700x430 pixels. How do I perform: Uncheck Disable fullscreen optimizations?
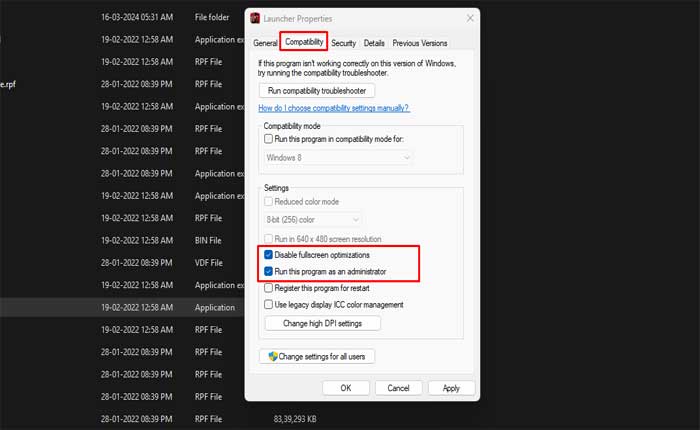click(x=268, y=256)
